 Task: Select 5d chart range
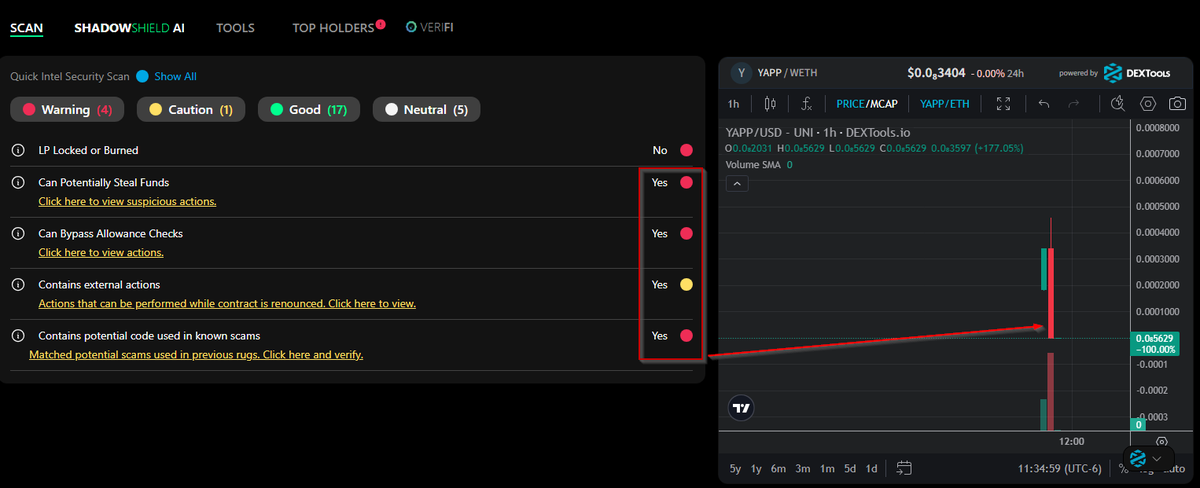click(850, 468)
